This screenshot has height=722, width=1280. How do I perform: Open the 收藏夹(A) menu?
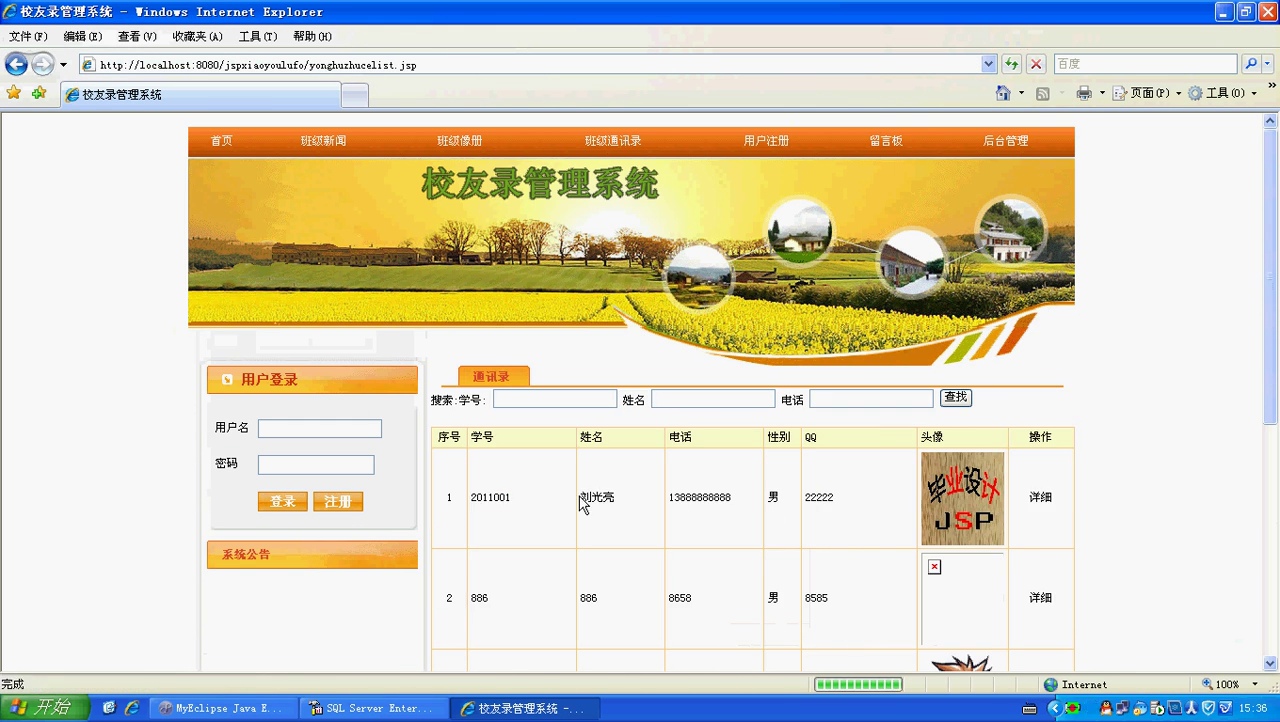tap(198, 36)
